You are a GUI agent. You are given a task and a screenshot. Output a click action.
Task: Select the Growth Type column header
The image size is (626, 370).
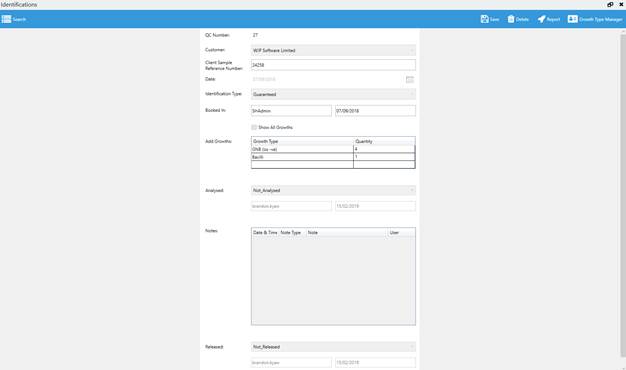302,141
